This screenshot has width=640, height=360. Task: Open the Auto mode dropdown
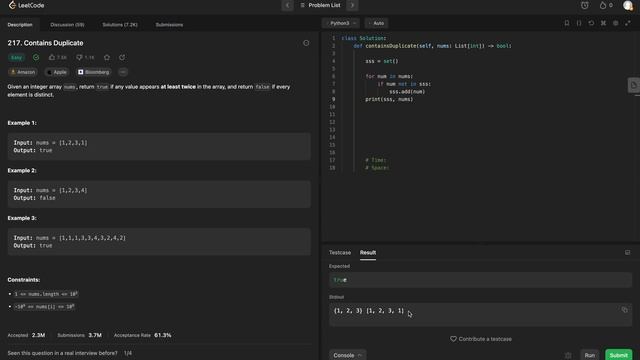pyautogui.click(x=376, y=23)
